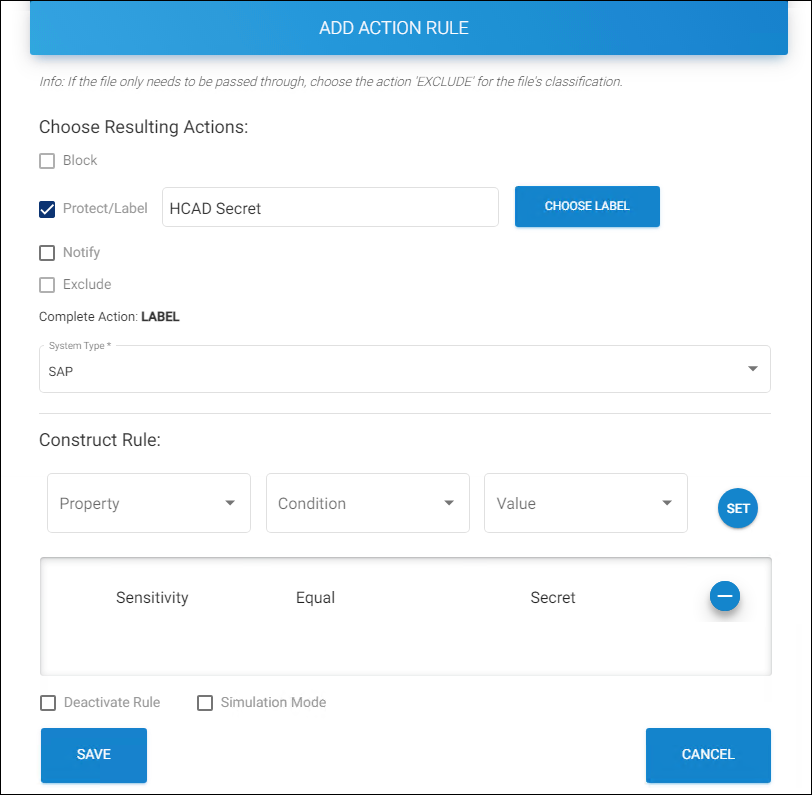The height and width of the screenshot is (795, 812).
Task: Remove the Sensitivity rule with minus icon
Action: coord(725,596)
